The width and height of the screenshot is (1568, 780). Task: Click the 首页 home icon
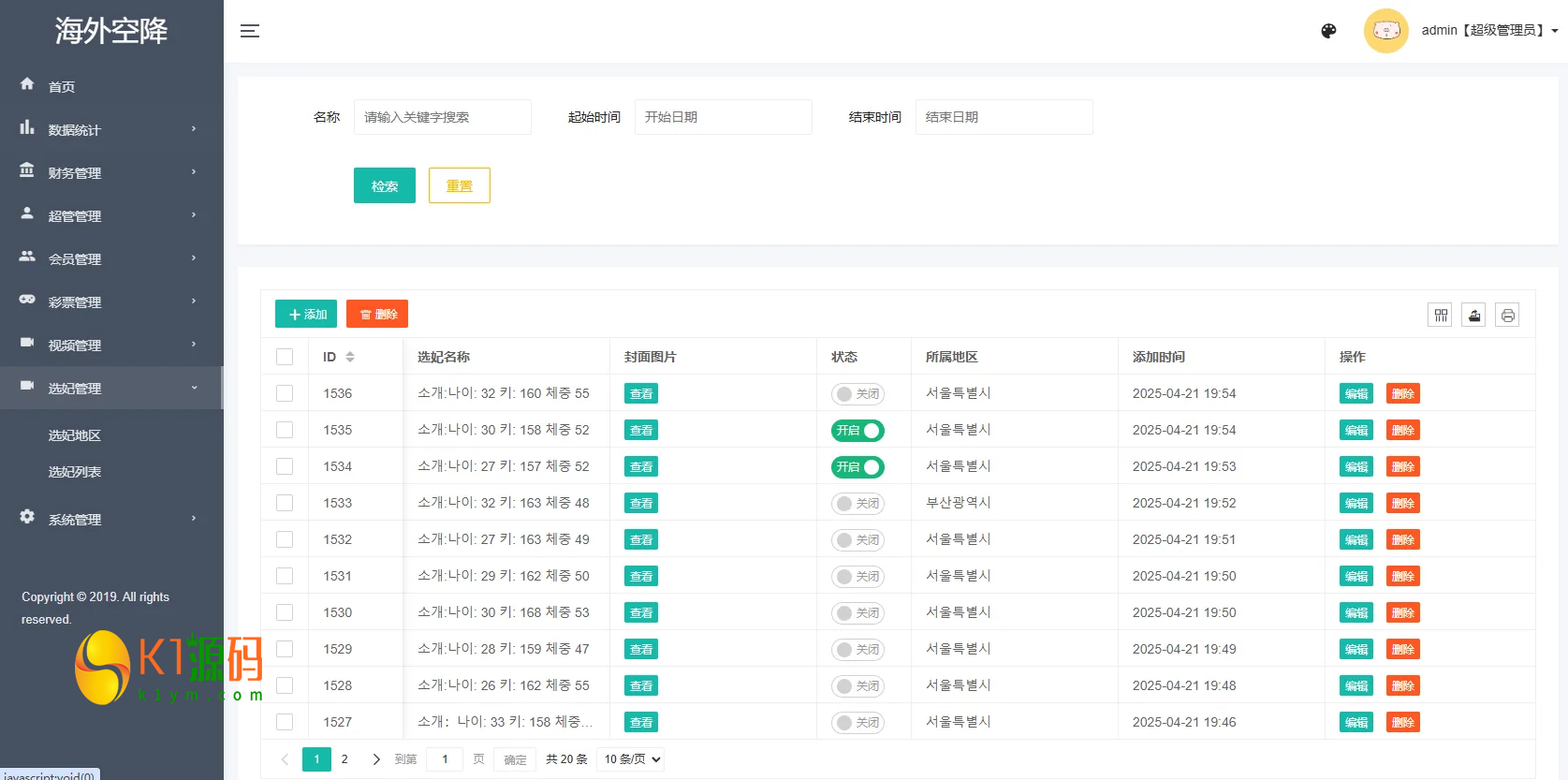pos(27,84)
